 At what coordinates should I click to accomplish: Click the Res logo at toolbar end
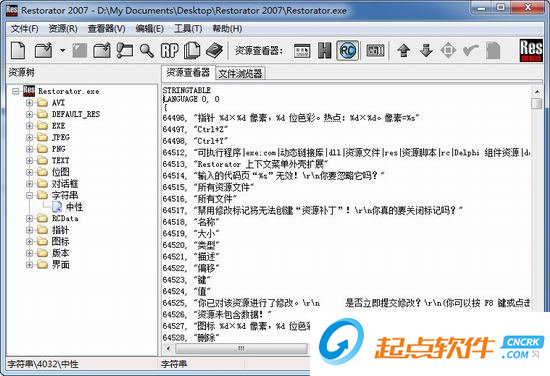pos(531,51)
